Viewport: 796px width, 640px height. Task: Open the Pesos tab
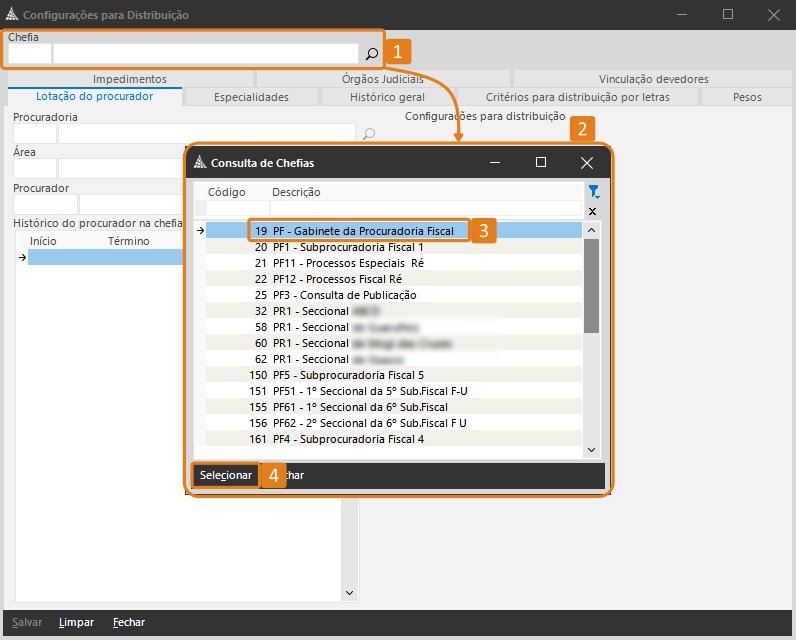[747, 97]
